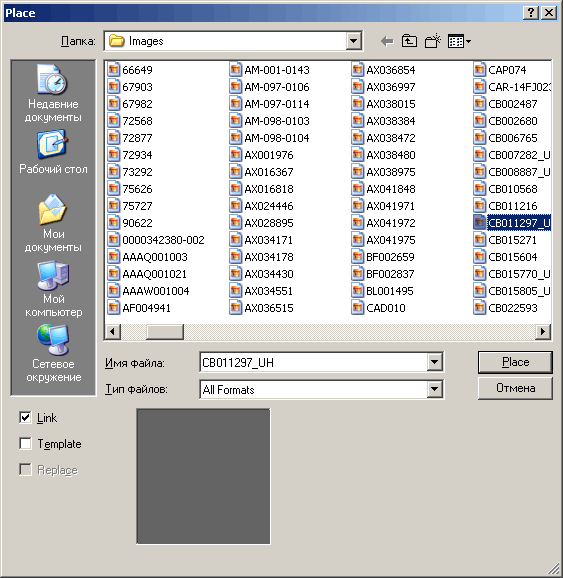Open the file name dropdown list
The width and height of the screenshot is (563, 578).
435,362
